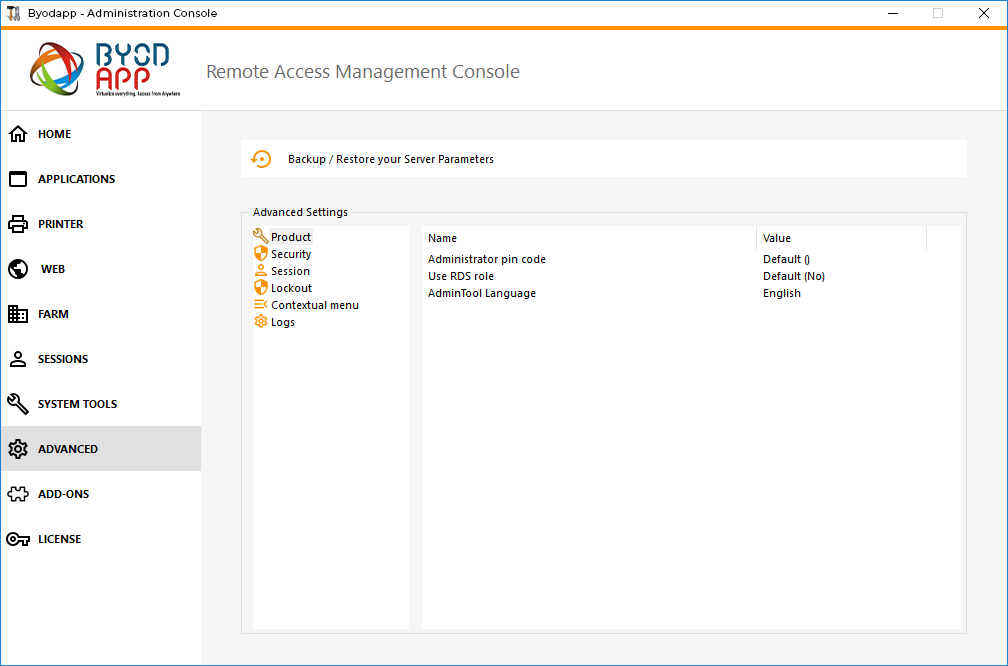Screen dimensions: 1008x666
Task: Click the Logs gear icon
Action: tap(260, 321)
